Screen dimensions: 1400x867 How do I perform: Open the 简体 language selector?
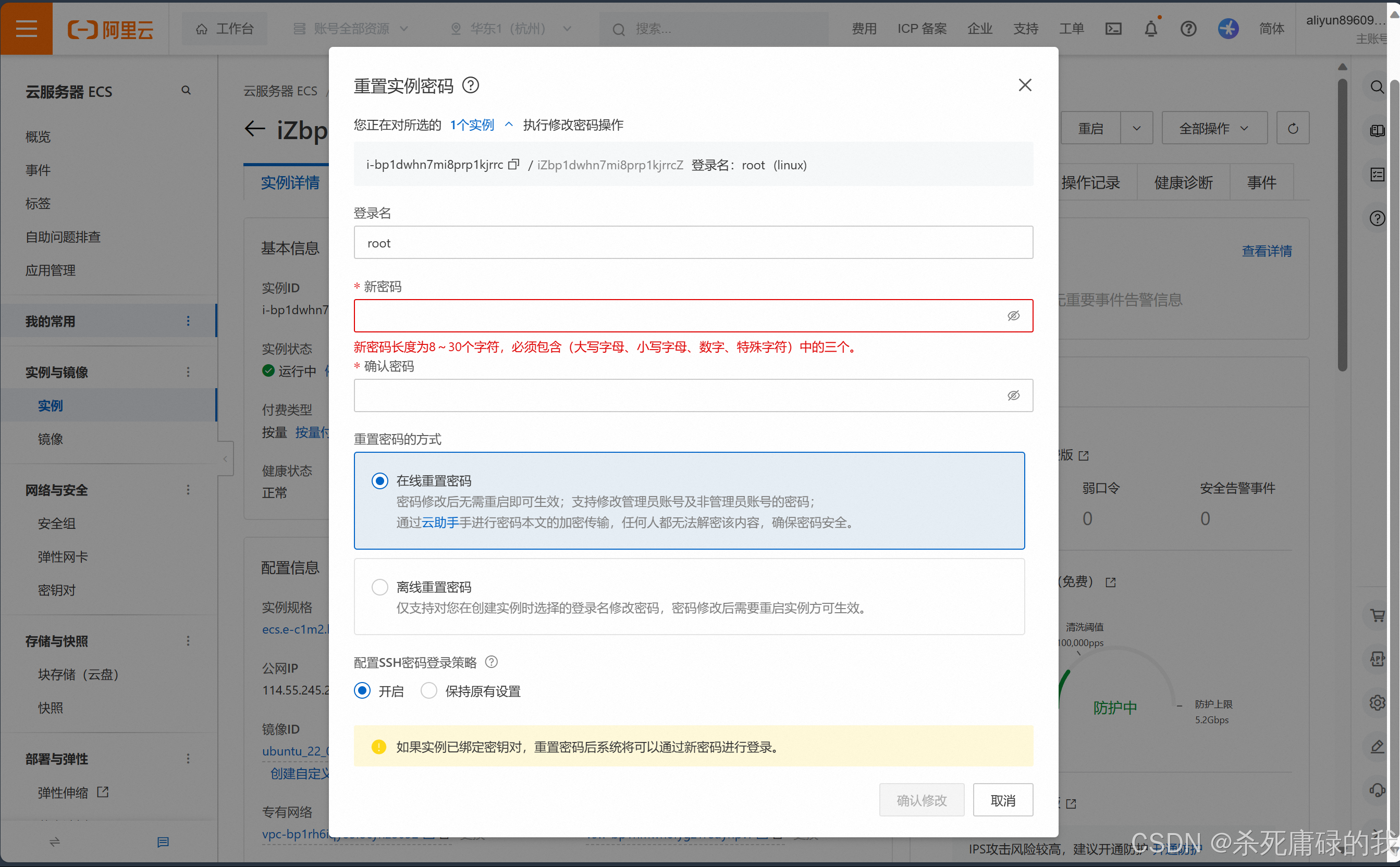1272,29
